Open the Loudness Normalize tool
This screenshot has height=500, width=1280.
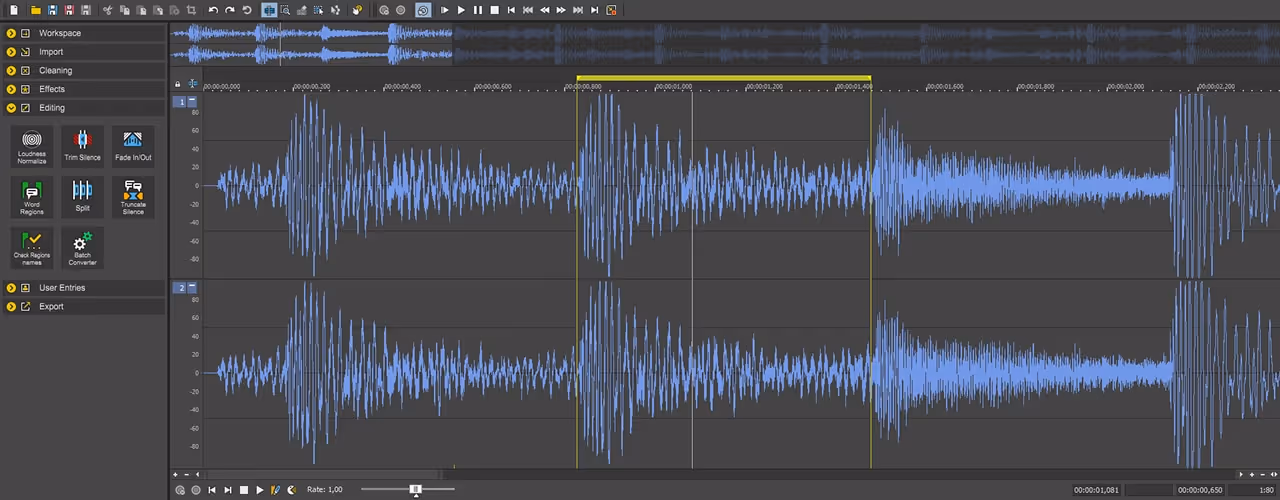point(32,146)
